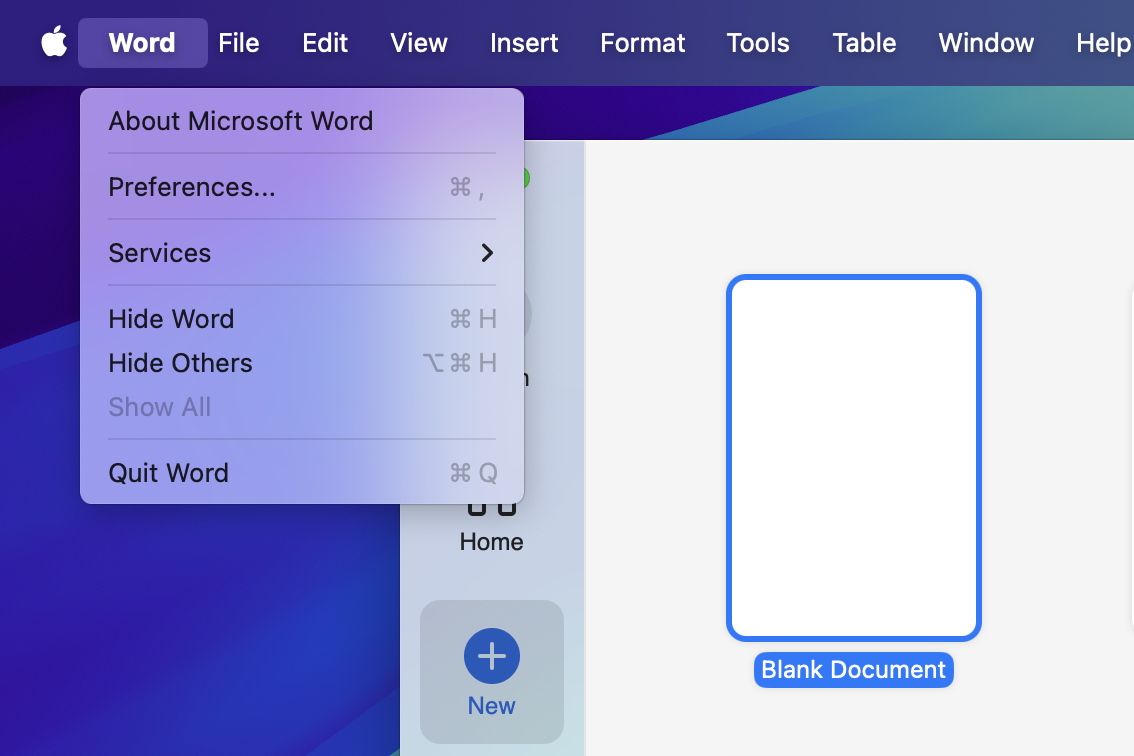Viewport: 1134px width, 756px height.
Task: Expand the Services submenu
Action: (x=302, y=252)
